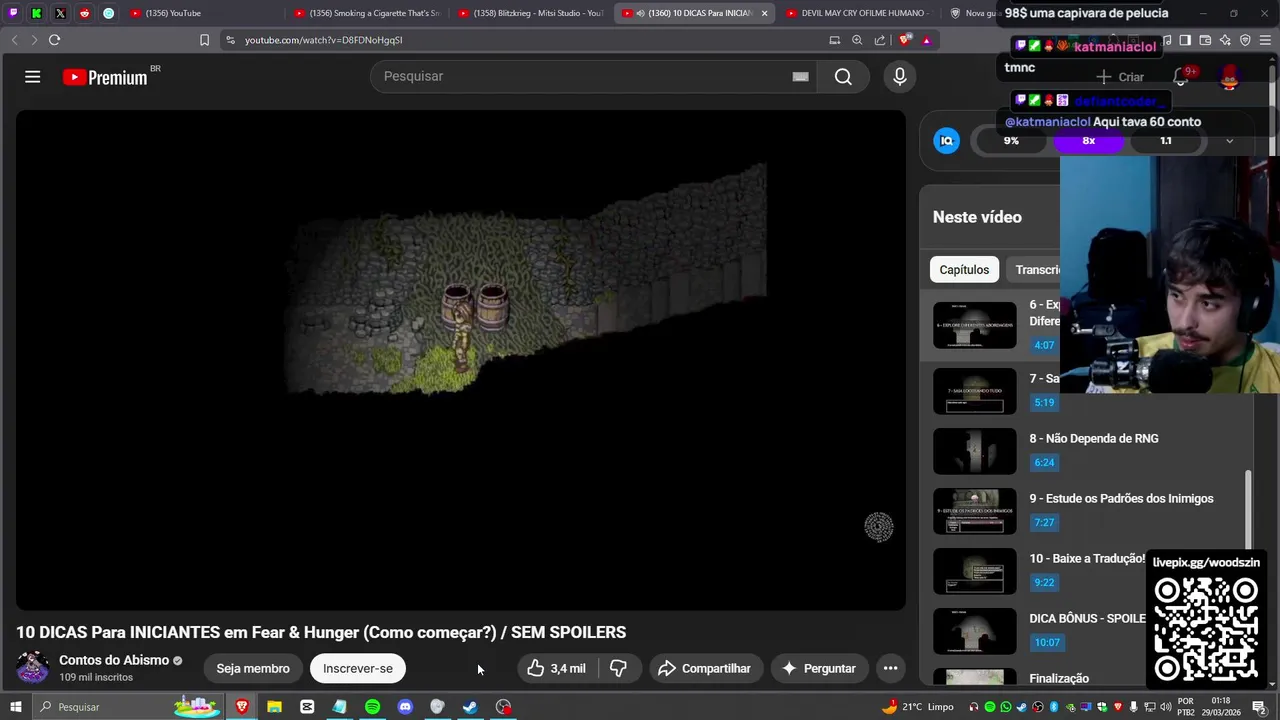The image size is (1280, 720).
Task: Open the zoom magnifier icon in address bar
Action: (x=857, y=40)
